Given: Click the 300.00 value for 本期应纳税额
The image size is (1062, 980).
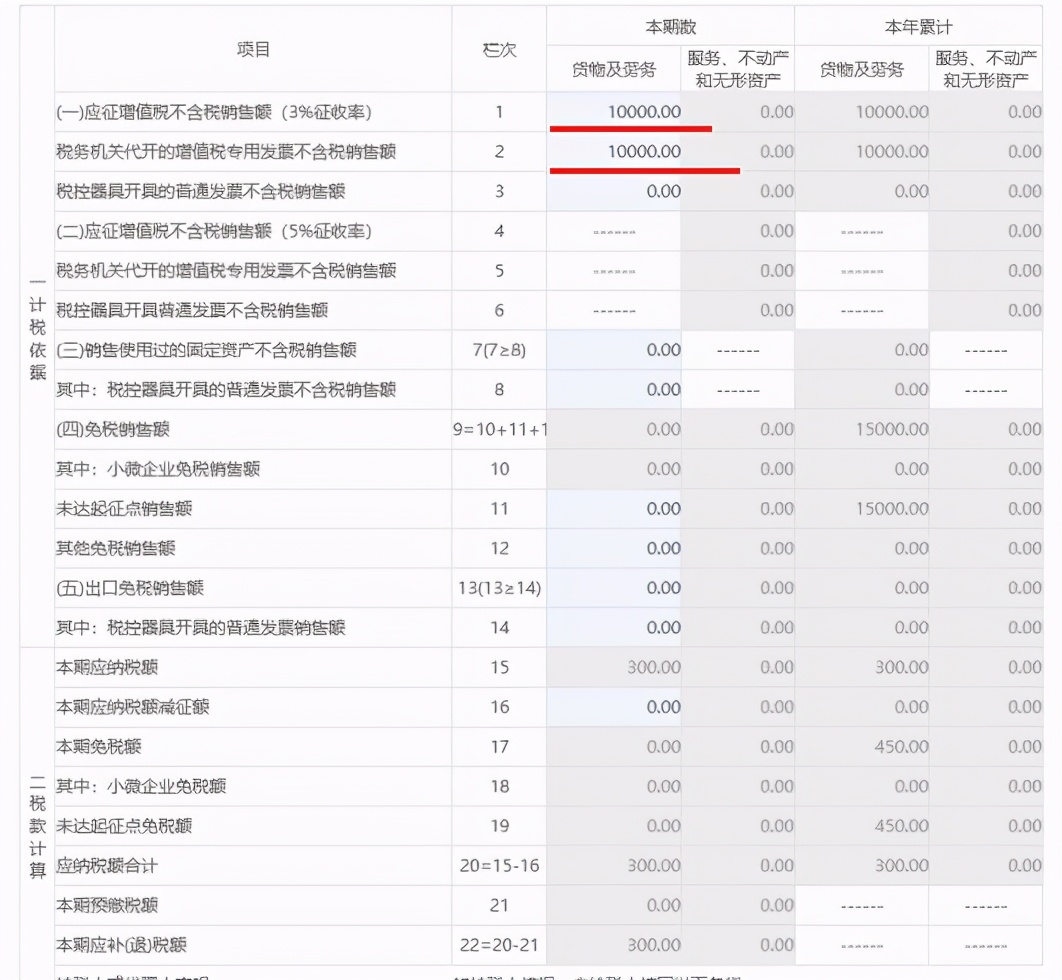Looking at the screenshot, I should (x=655, y=666).
